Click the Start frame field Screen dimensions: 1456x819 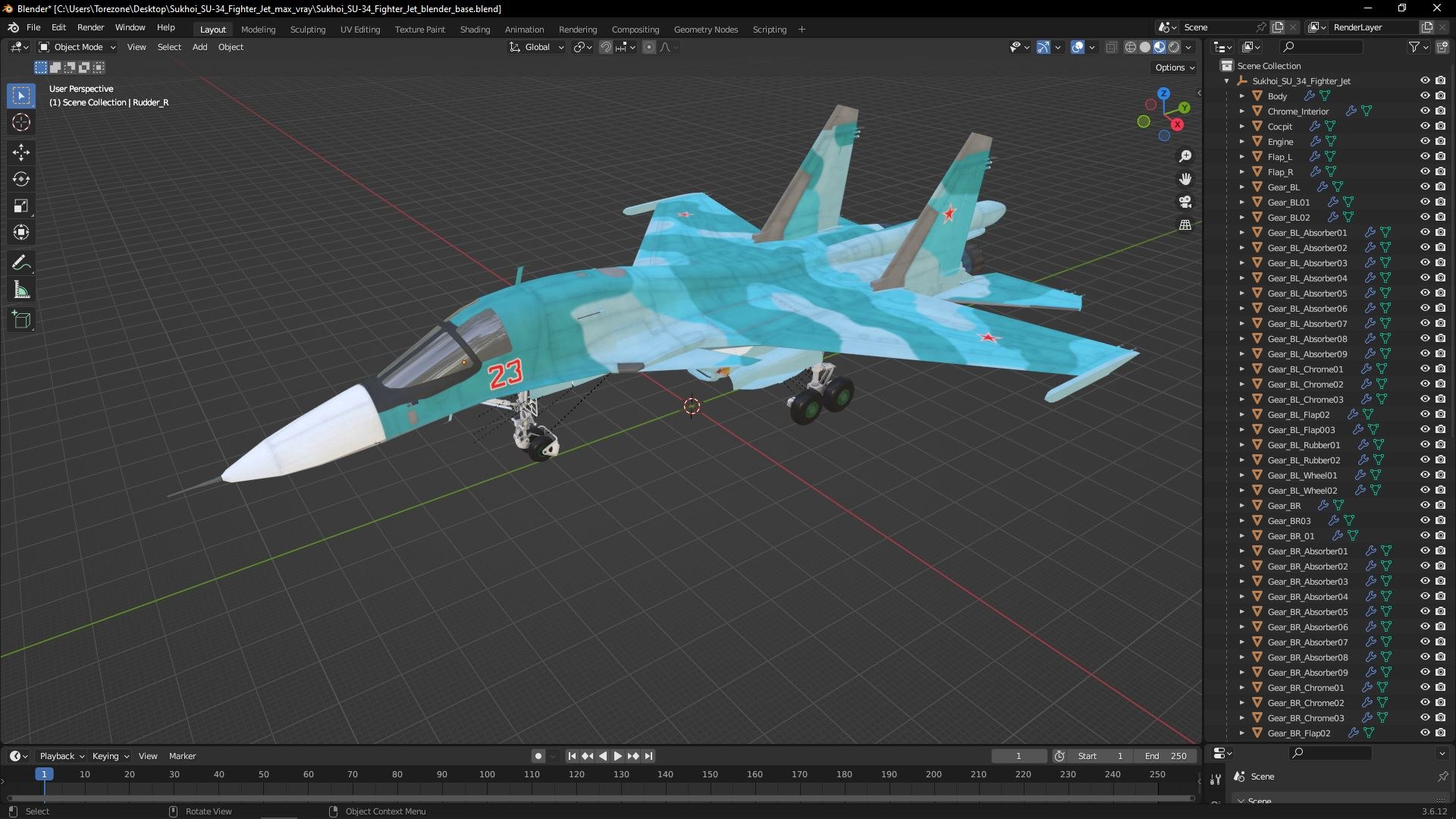click(1100, 756)
